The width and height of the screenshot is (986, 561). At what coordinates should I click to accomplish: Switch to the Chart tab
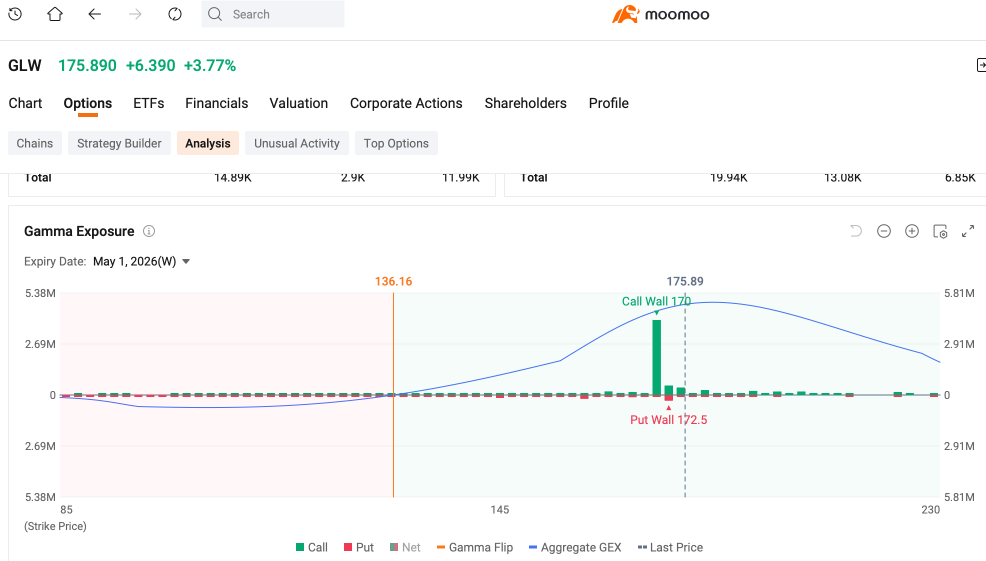[x=25, y=103]
